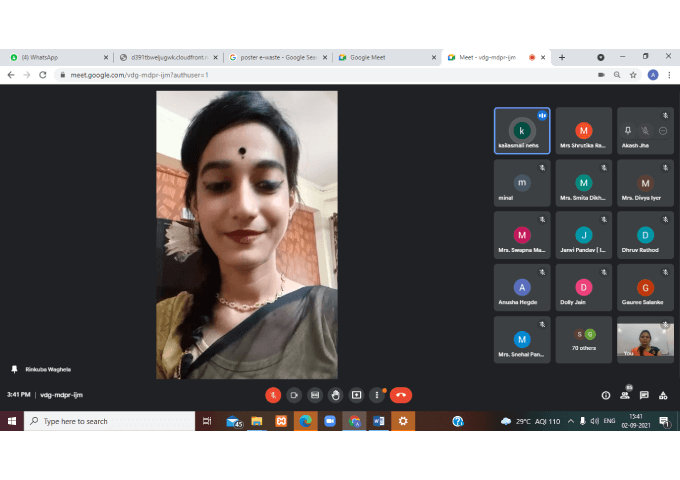Toggle the camera on or off

294,395
